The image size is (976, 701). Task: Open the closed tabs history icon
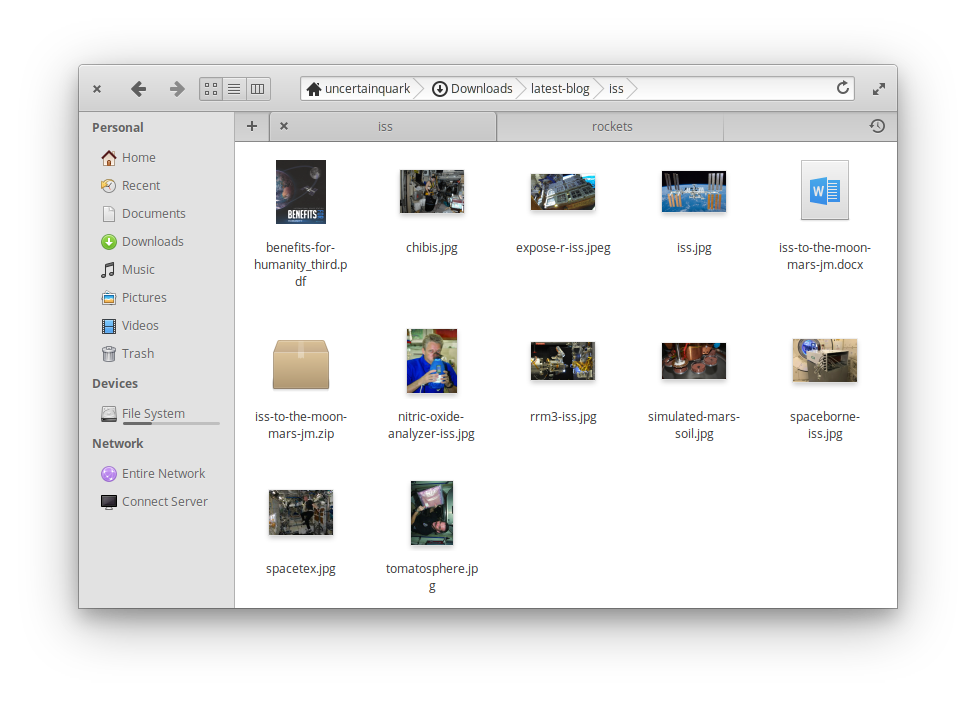877,126
